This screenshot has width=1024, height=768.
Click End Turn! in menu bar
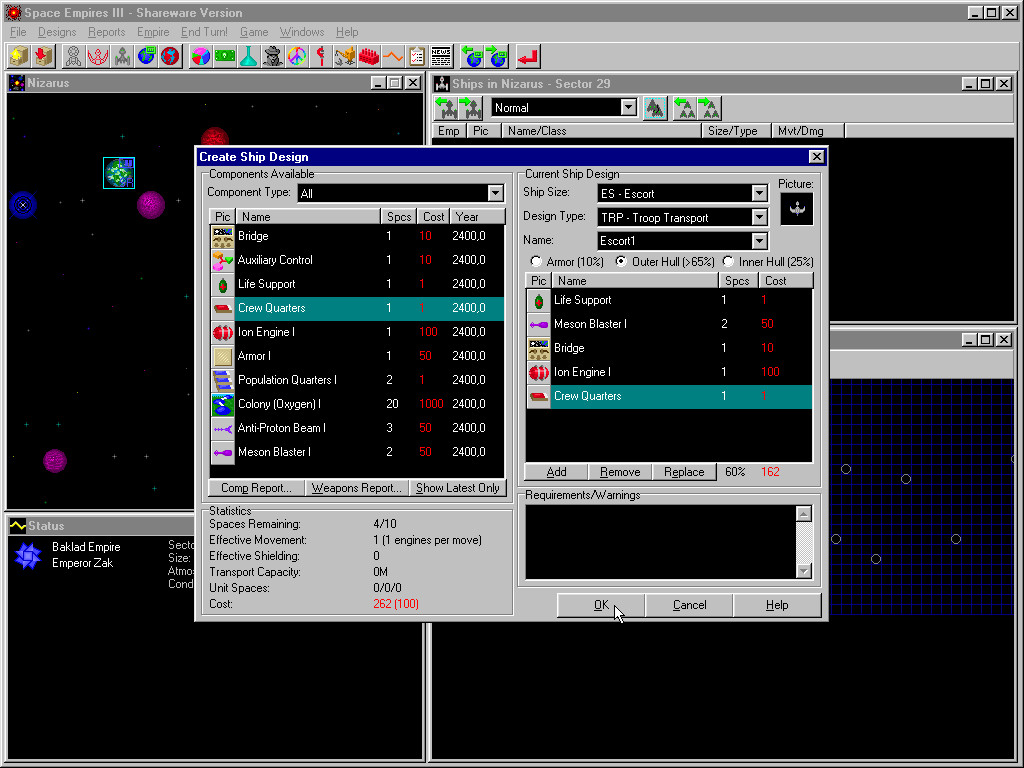coord(204,32)
